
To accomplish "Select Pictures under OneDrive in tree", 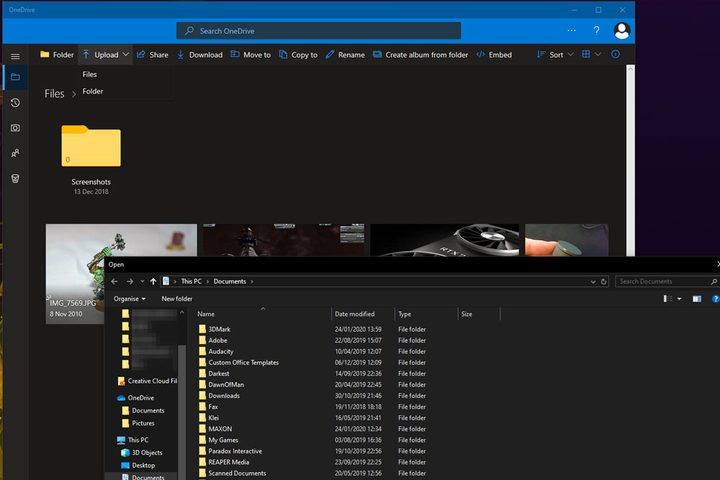I will click(x=138, y=423).
